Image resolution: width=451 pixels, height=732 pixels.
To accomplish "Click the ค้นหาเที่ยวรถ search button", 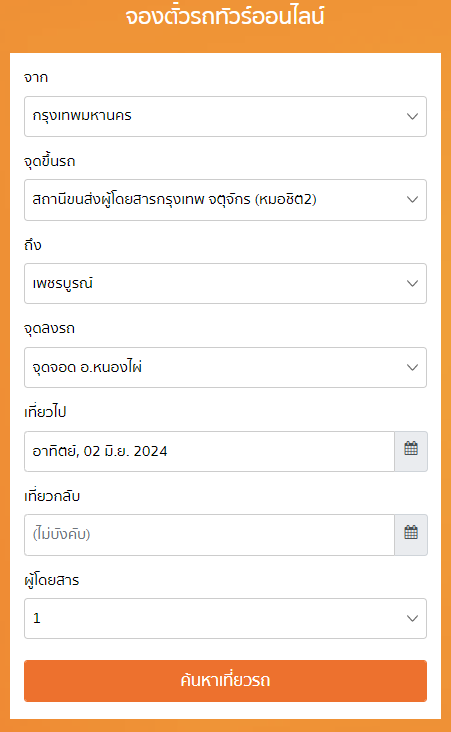I will 226,681.
